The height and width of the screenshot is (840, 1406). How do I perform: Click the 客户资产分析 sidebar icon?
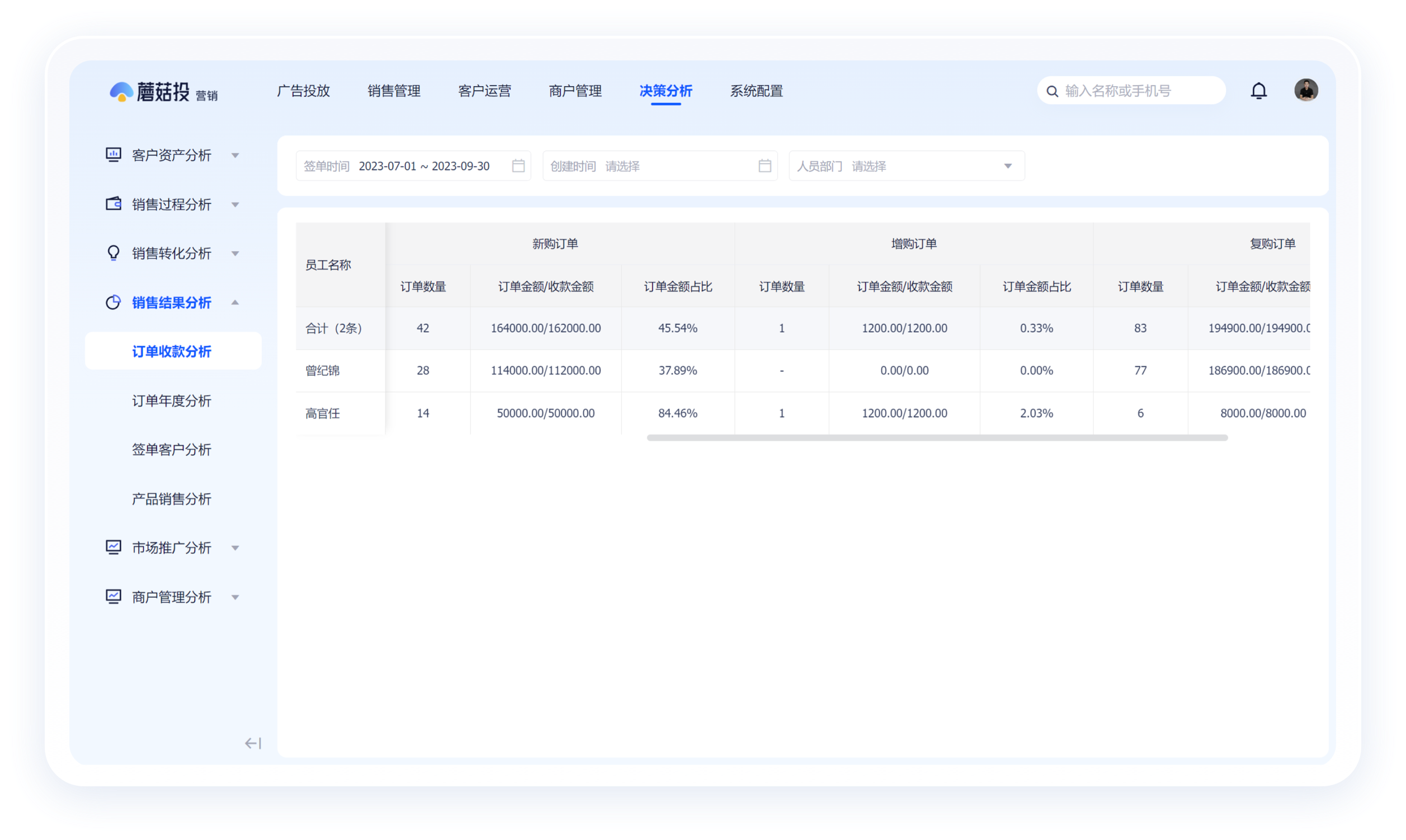point(113,154)
